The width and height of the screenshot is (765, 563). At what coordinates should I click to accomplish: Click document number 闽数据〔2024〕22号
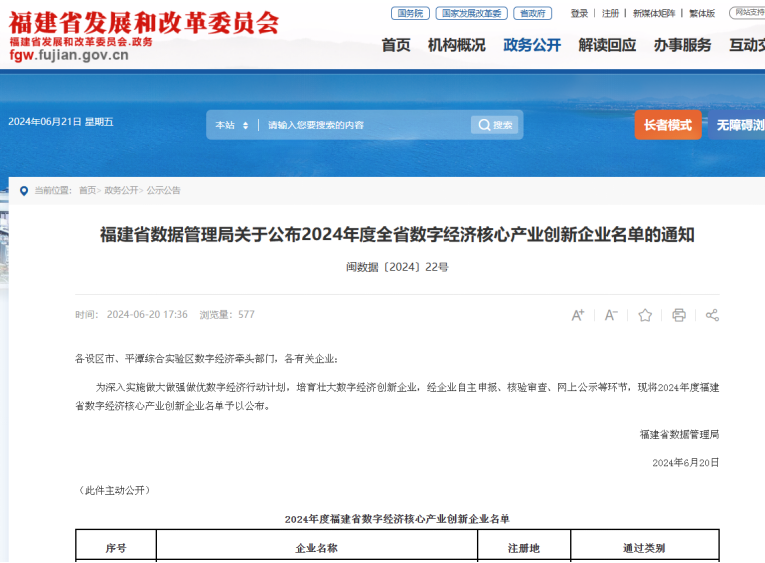pos(397,267)
